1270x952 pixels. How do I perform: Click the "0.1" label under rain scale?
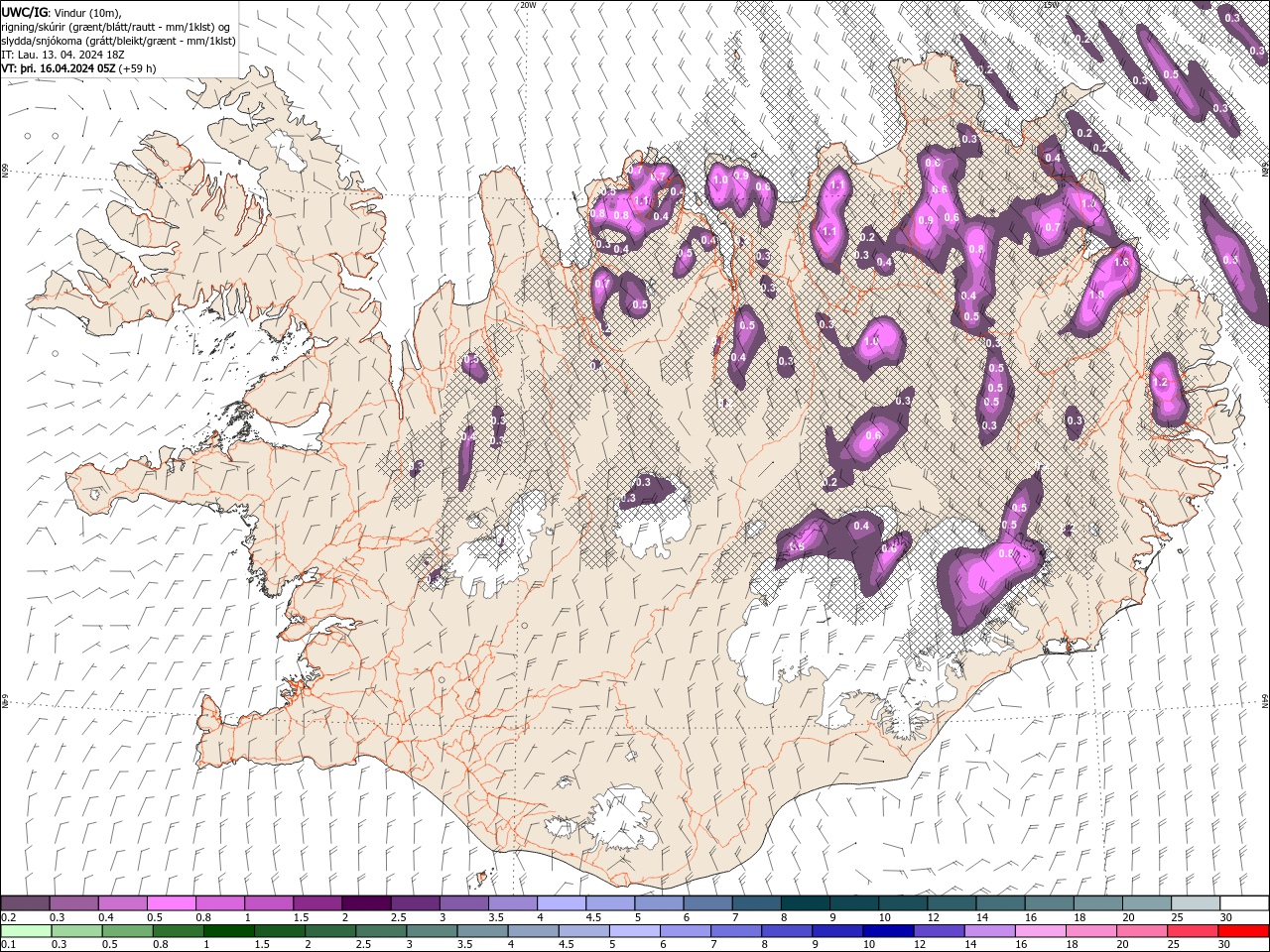(9, 945)
